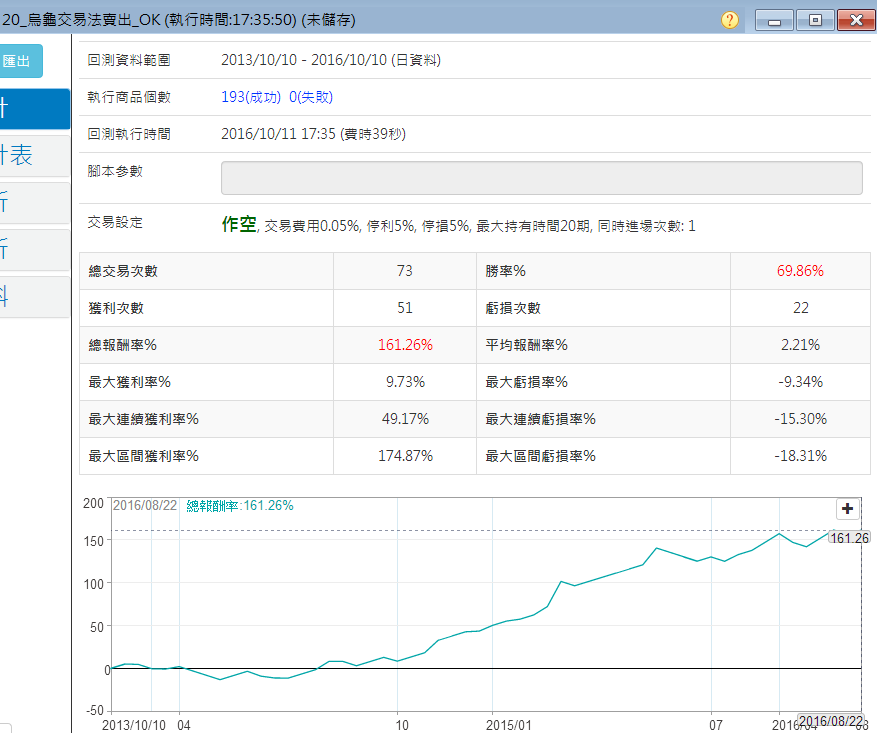Open the sidebar tab ending in 料

(x=34, y=297)
